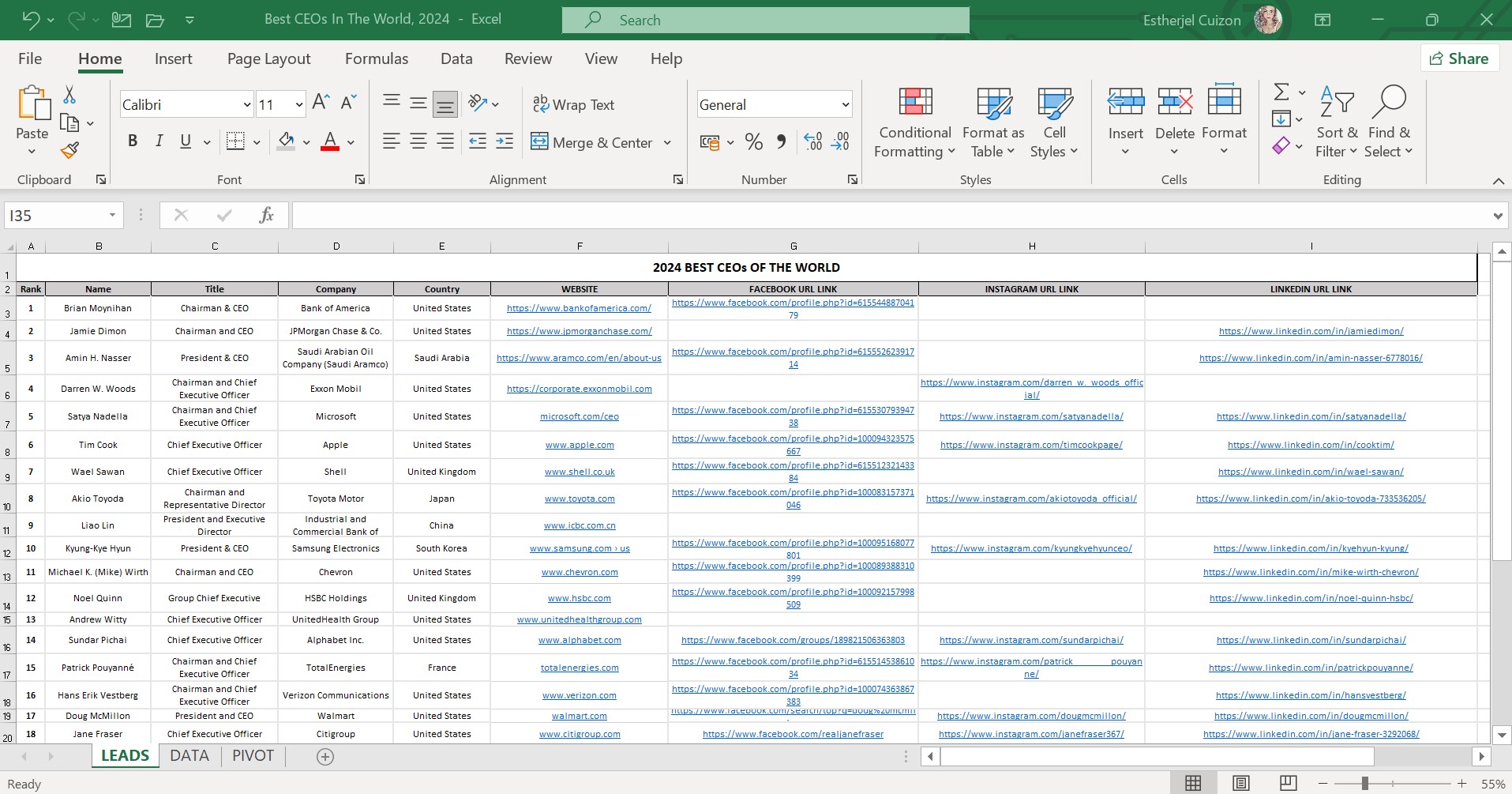Open the Bank of America website link
Image resolution: width=1512 pixels, height=794 pixels.
click(x=579, y=308)
